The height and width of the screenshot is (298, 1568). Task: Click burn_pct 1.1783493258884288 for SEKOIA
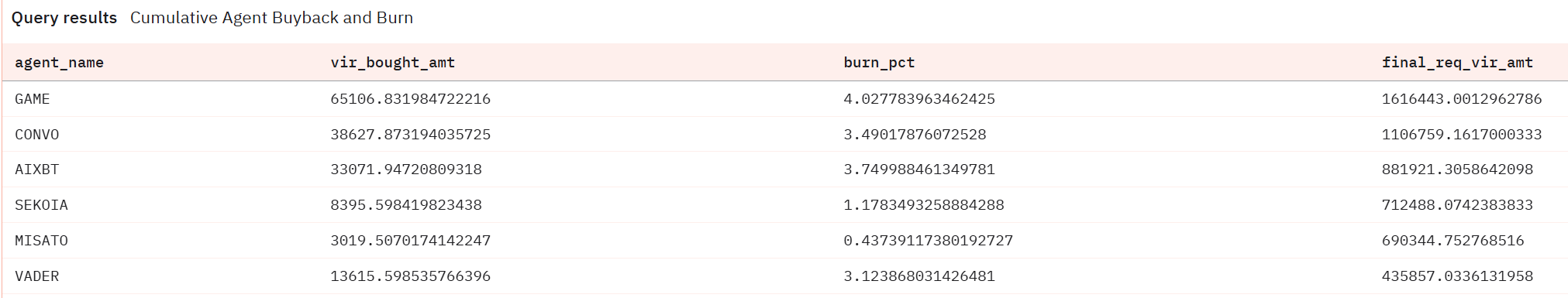tap(924, 205)
